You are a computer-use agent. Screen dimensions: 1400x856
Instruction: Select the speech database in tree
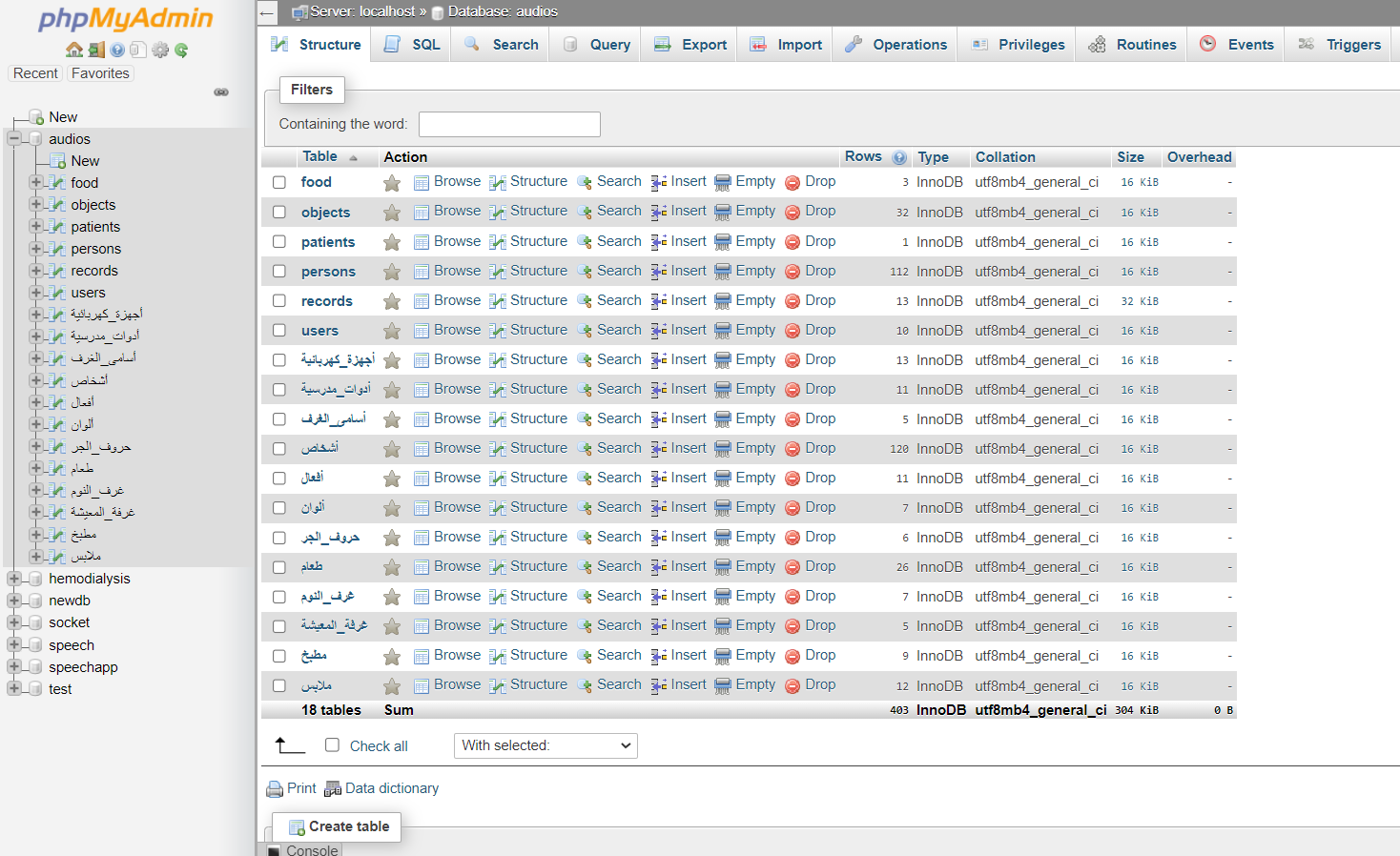(72, 645)
